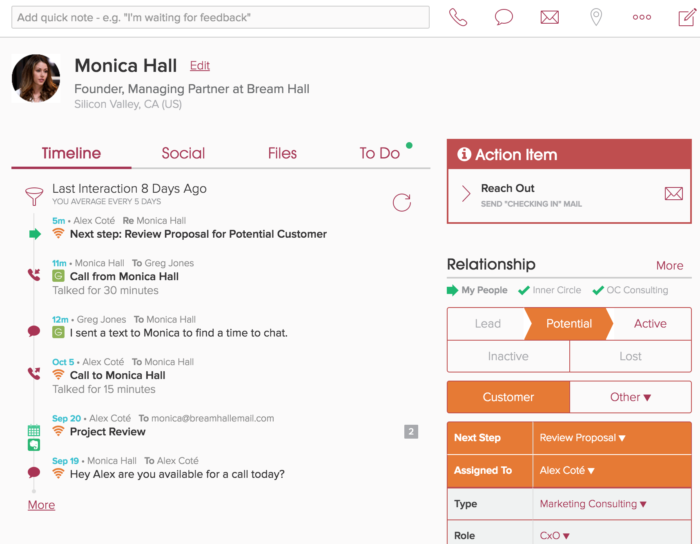Open the three-dots more options icon

[642, 17]
